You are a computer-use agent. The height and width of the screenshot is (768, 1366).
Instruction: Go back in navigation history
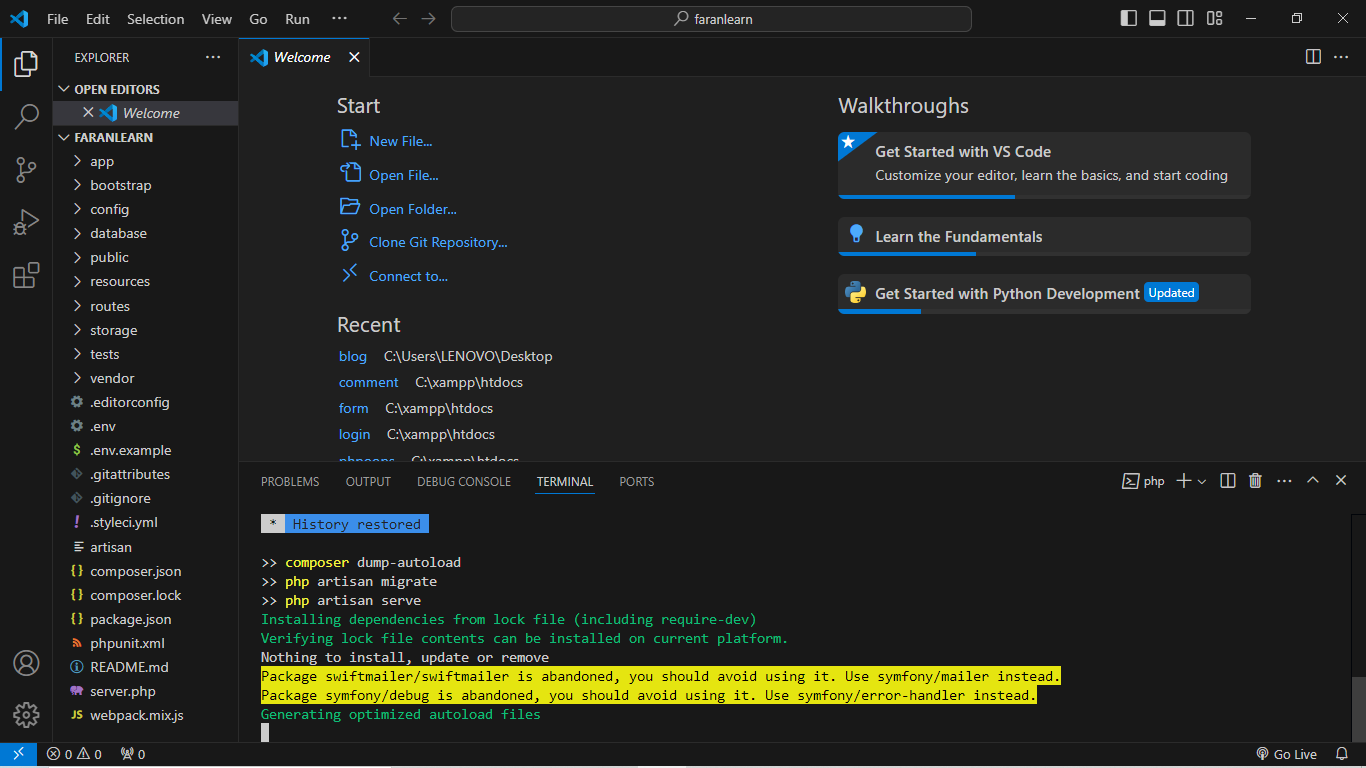click(399, 19)
